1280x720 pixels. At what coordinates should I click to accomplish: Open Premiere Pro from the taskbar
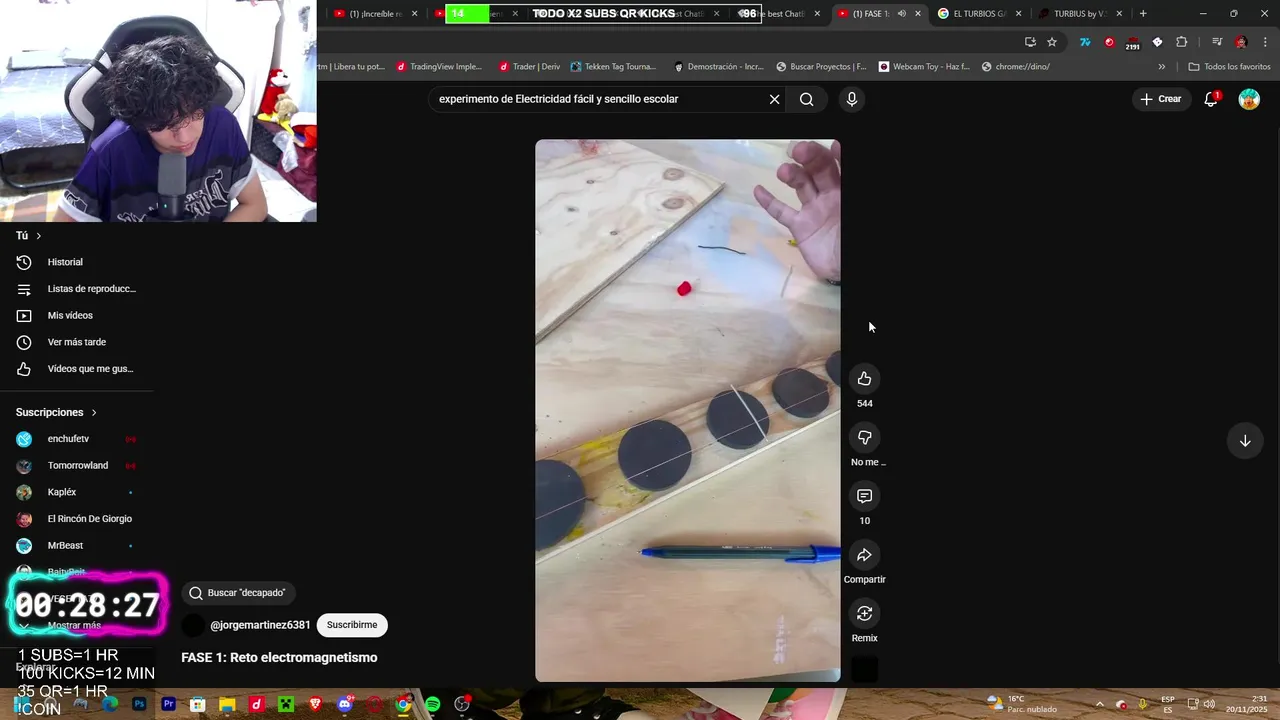click(x=169, y=705)
